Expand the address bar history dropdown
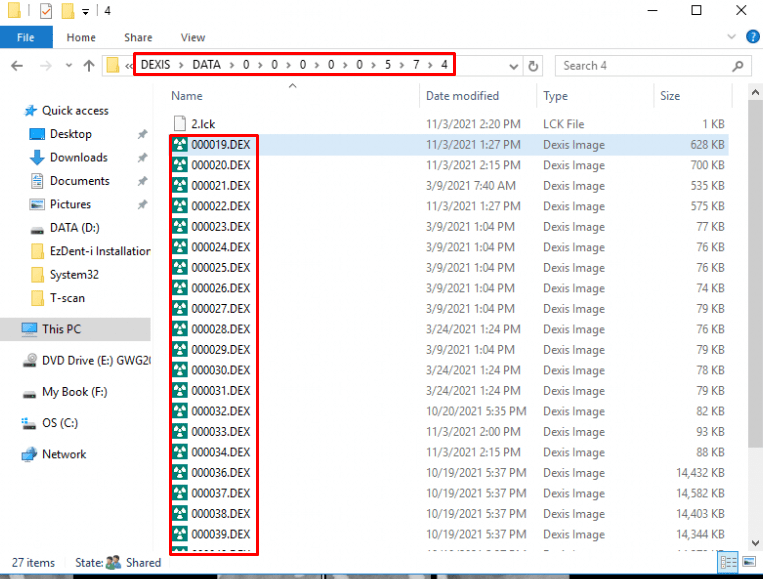 point(513,66)
